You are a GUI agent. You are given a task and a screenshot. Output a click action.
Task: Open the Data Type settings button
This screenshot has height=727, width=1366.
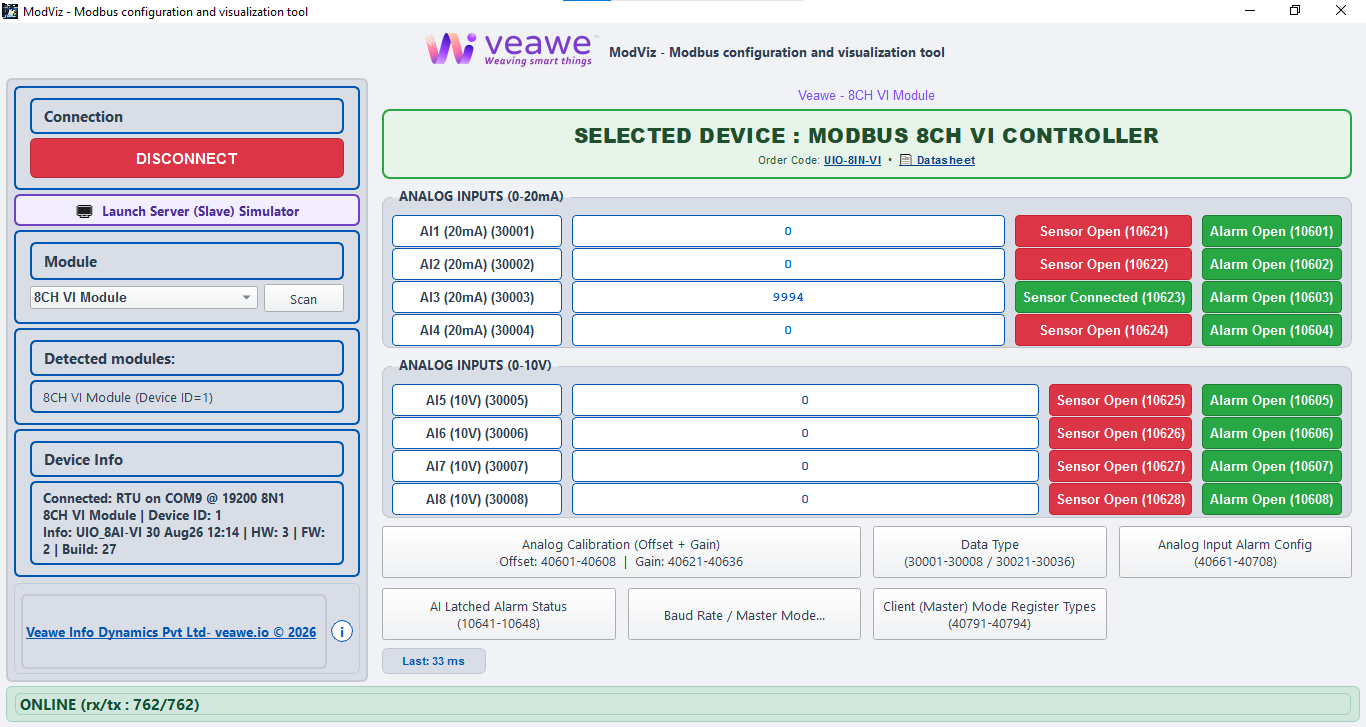[990, 553]
